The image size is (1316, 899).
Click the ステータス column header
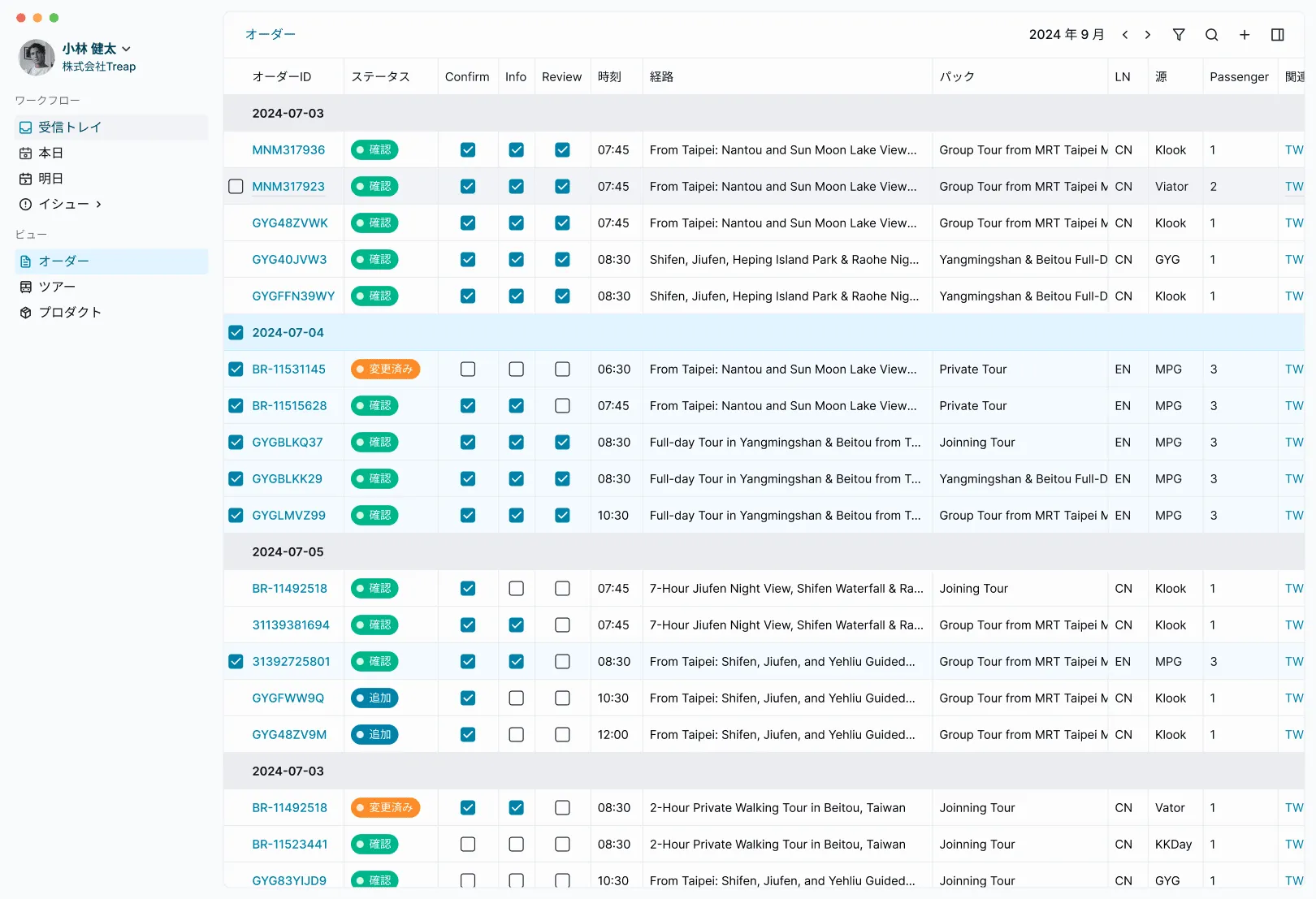coord(380,77)
